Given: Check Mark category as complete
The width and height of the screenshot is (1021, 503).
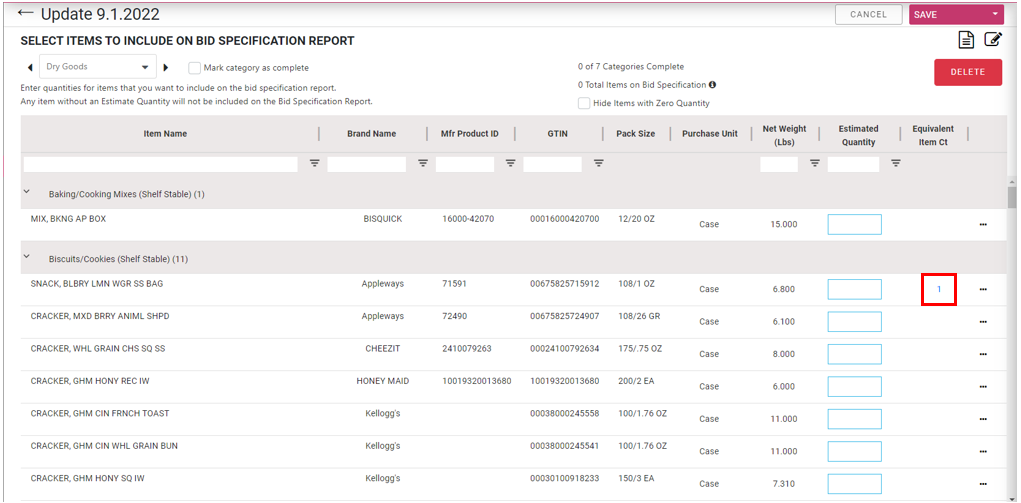Looking at the screenshot, I should point(194,68).
